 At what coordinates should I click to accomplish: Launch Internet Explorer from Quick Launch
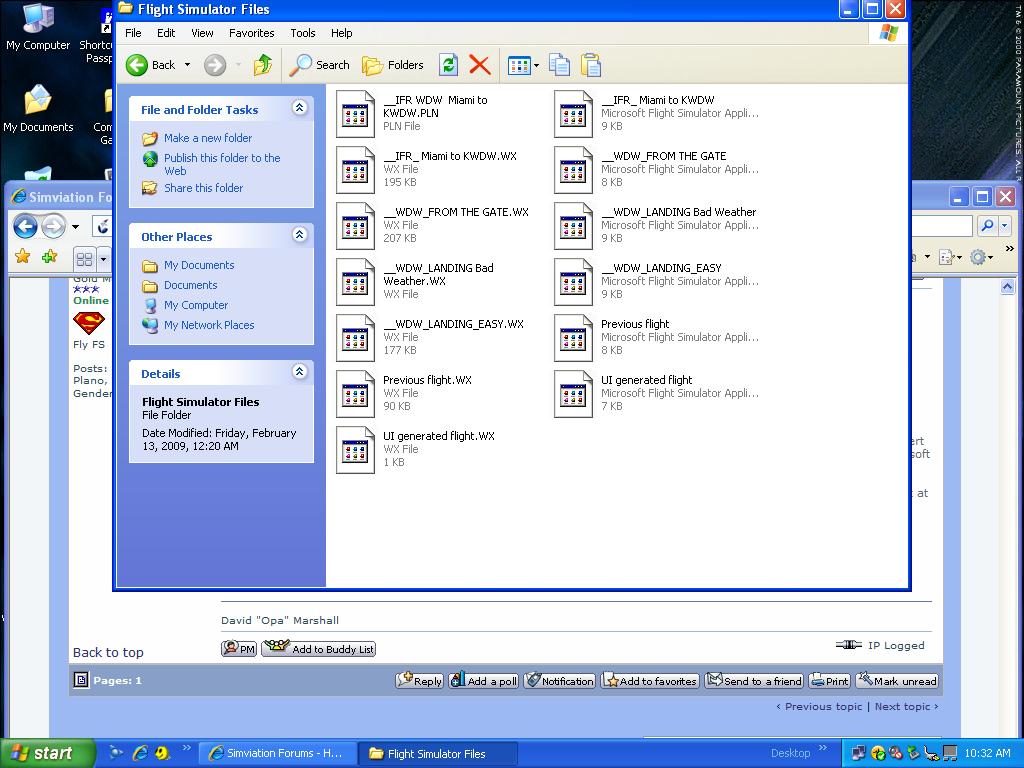[140, 753]
